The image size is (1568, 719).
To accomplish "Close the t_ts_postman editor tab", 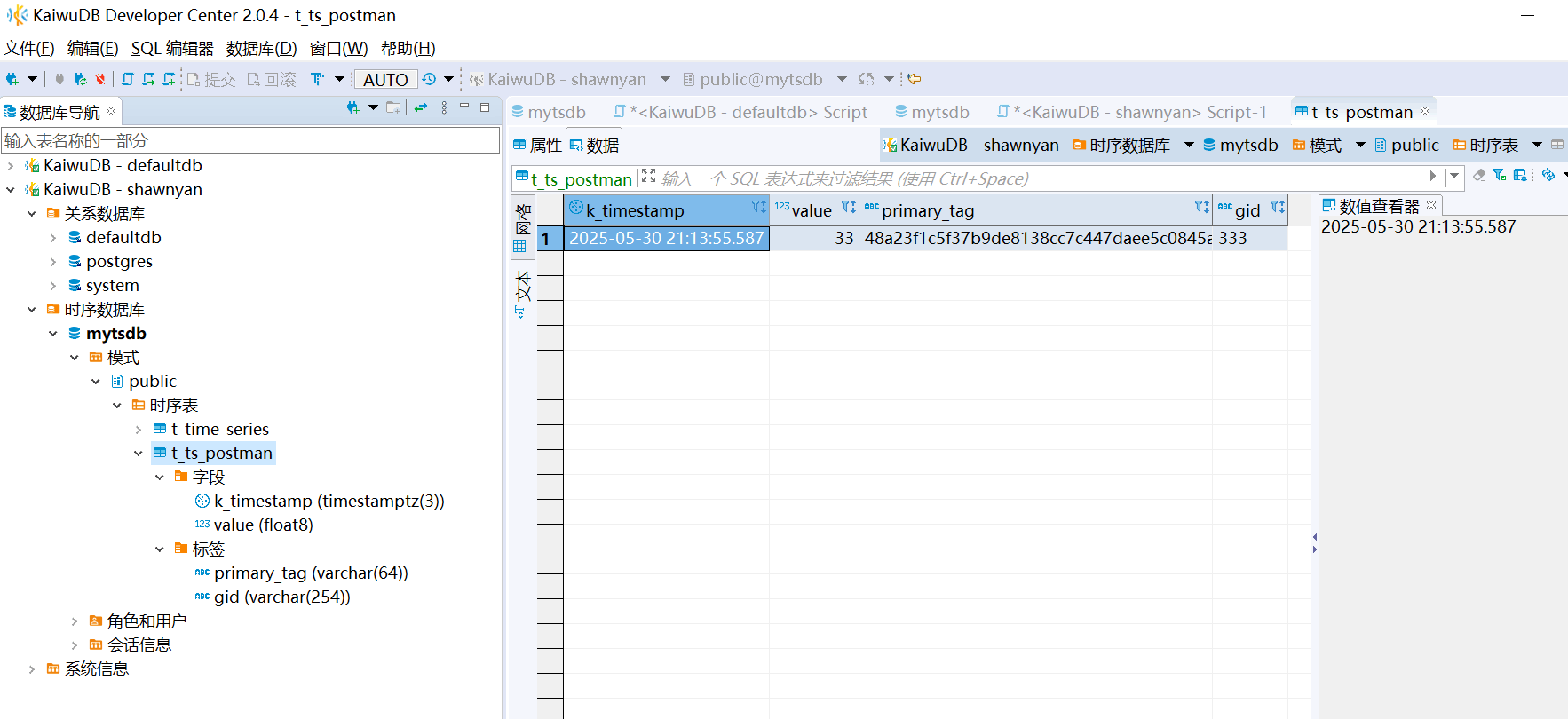I will pyautogui.click(x=1425, y=111).
